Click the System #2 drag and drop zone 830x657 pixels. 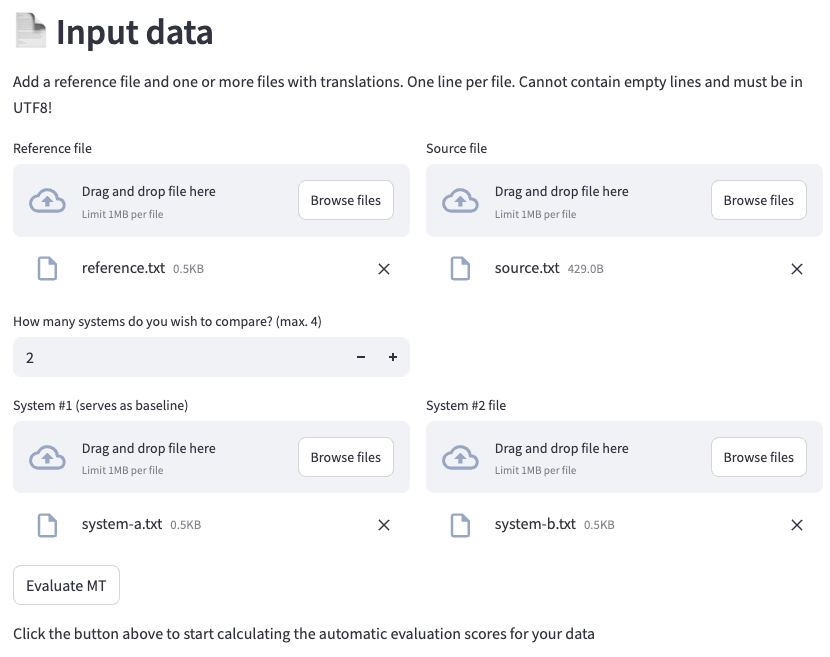click(x=624, y=457)
